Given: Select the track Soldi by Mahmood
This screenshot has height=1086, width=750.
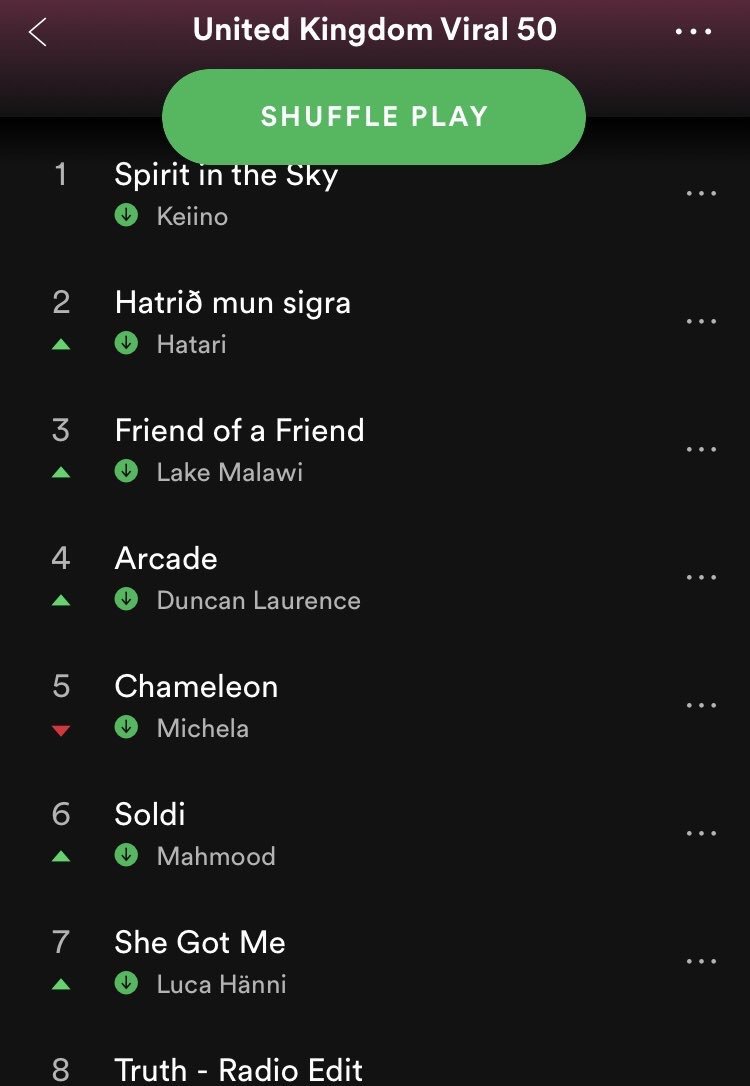Looking at the screenshot, I should (150, 815).
